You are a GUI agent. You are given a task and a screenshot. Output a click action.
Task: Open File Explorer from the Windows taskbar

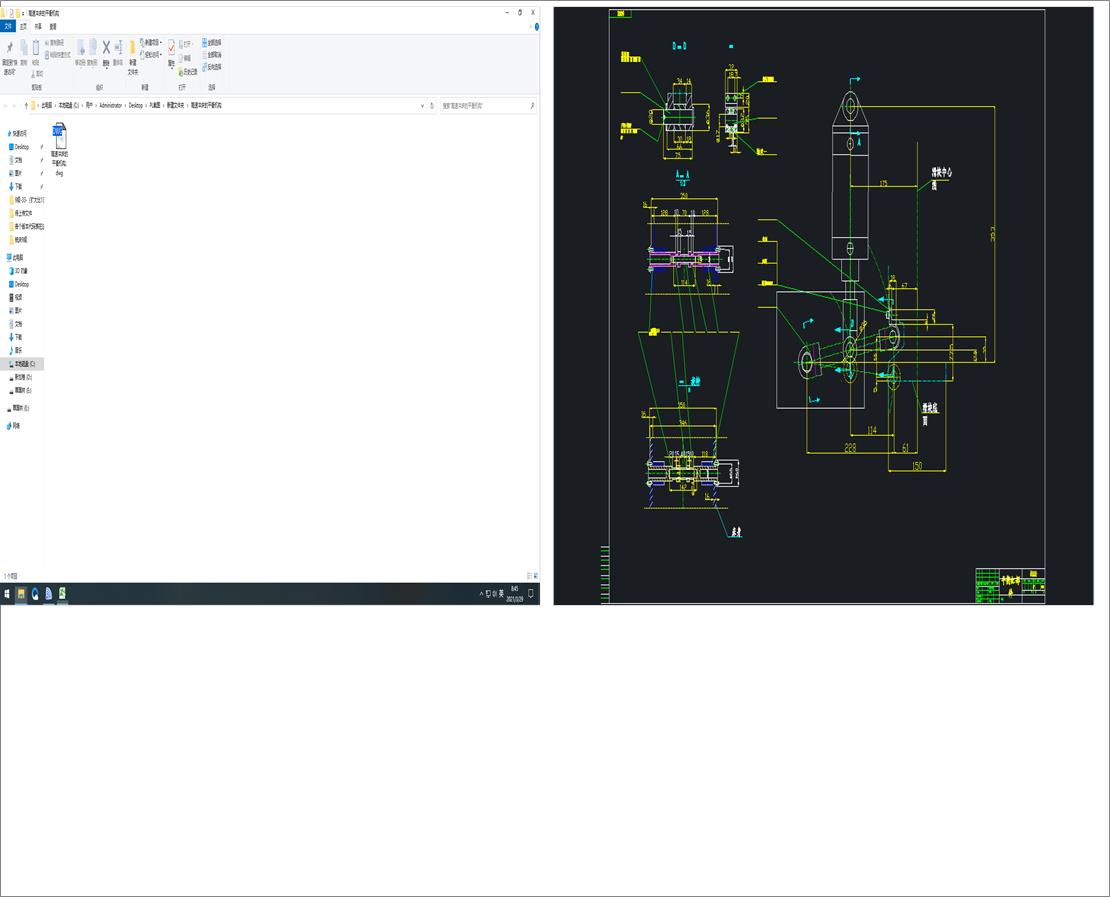(x=21, y=593)
